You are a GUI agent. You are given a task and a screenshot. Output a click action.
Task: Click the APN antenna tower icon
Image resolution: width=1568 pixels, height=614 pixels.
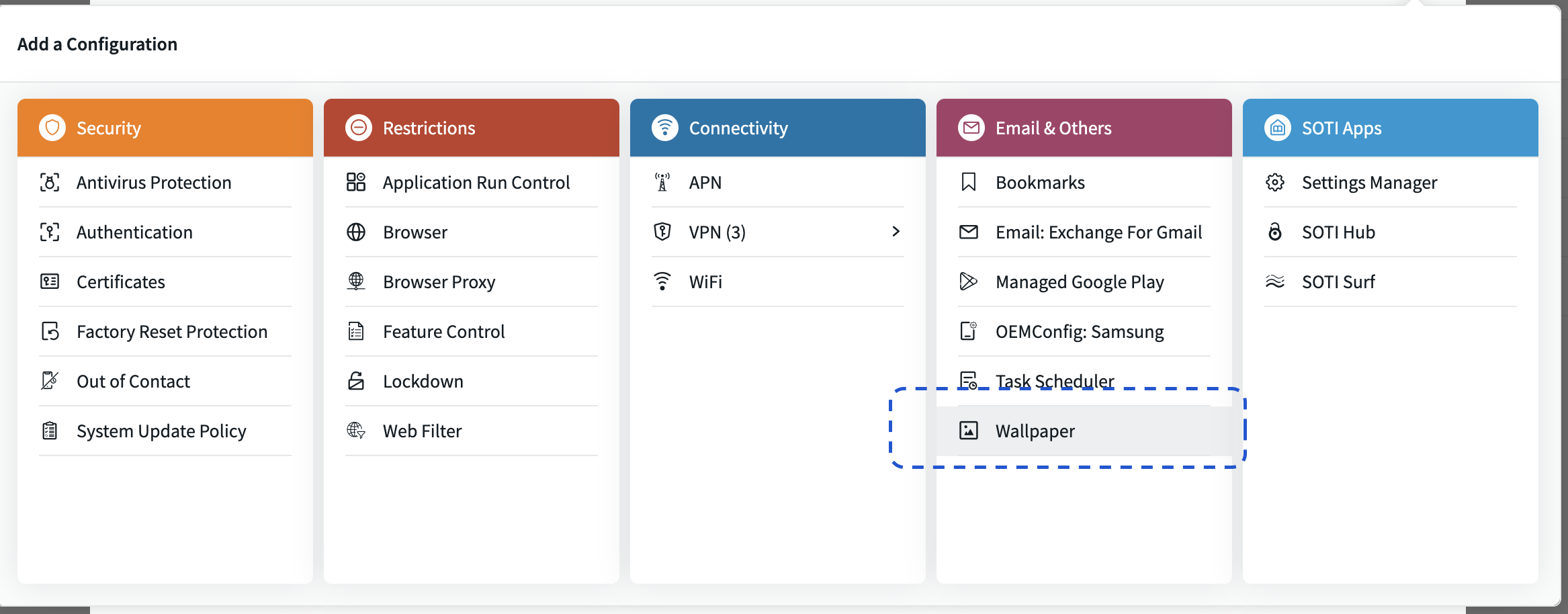click(x=662, y=182)
